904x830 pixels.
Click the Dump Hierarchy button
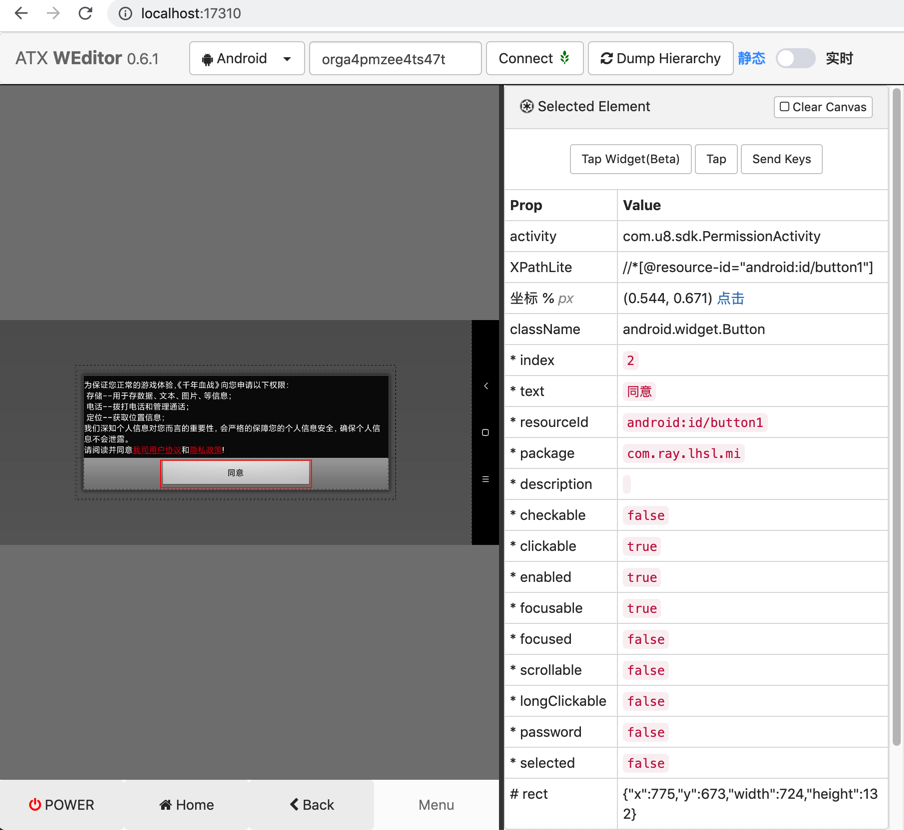(x=660, y=58)
